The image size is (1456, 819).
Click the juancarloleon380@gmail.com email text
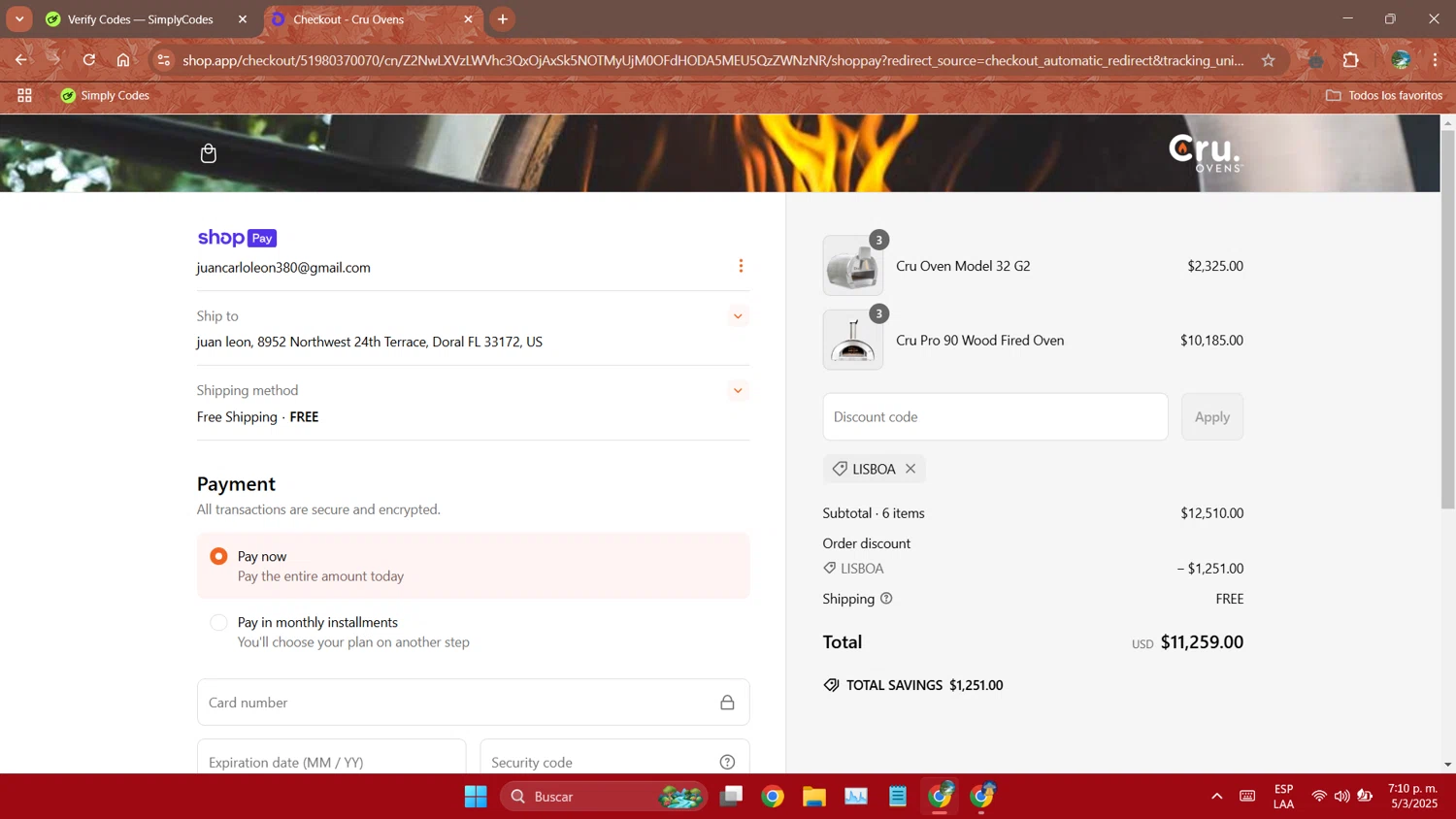pyautogui.click(x=283, y=268)
